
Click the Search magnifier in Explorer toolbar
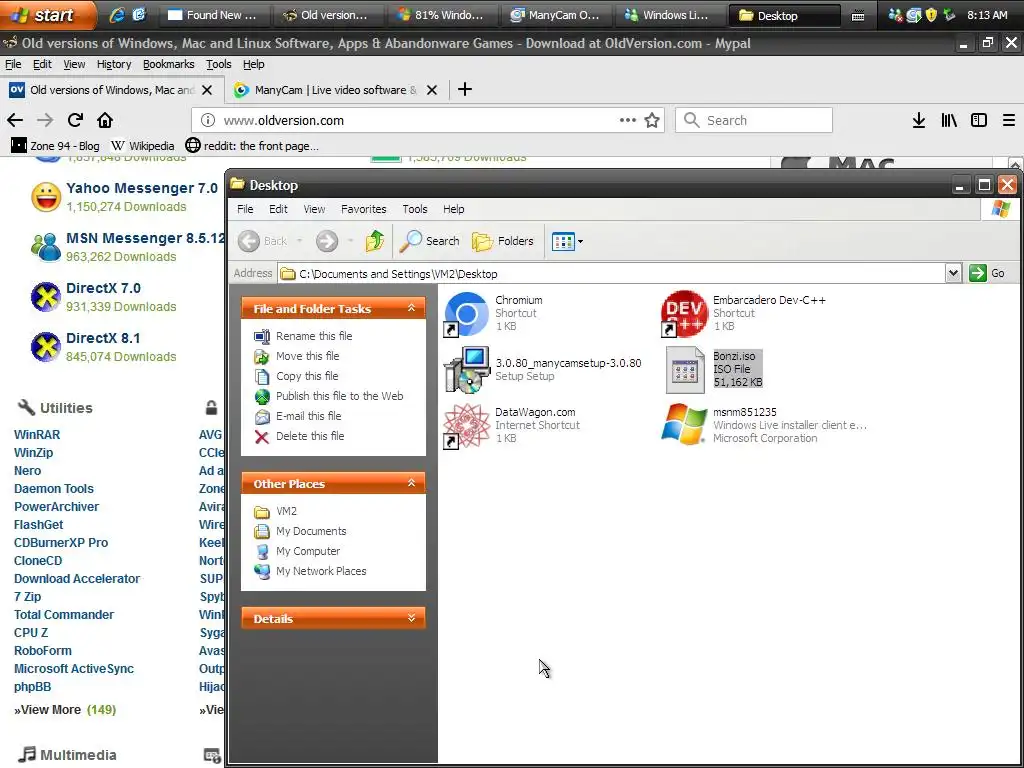click(x=430, y=241)
